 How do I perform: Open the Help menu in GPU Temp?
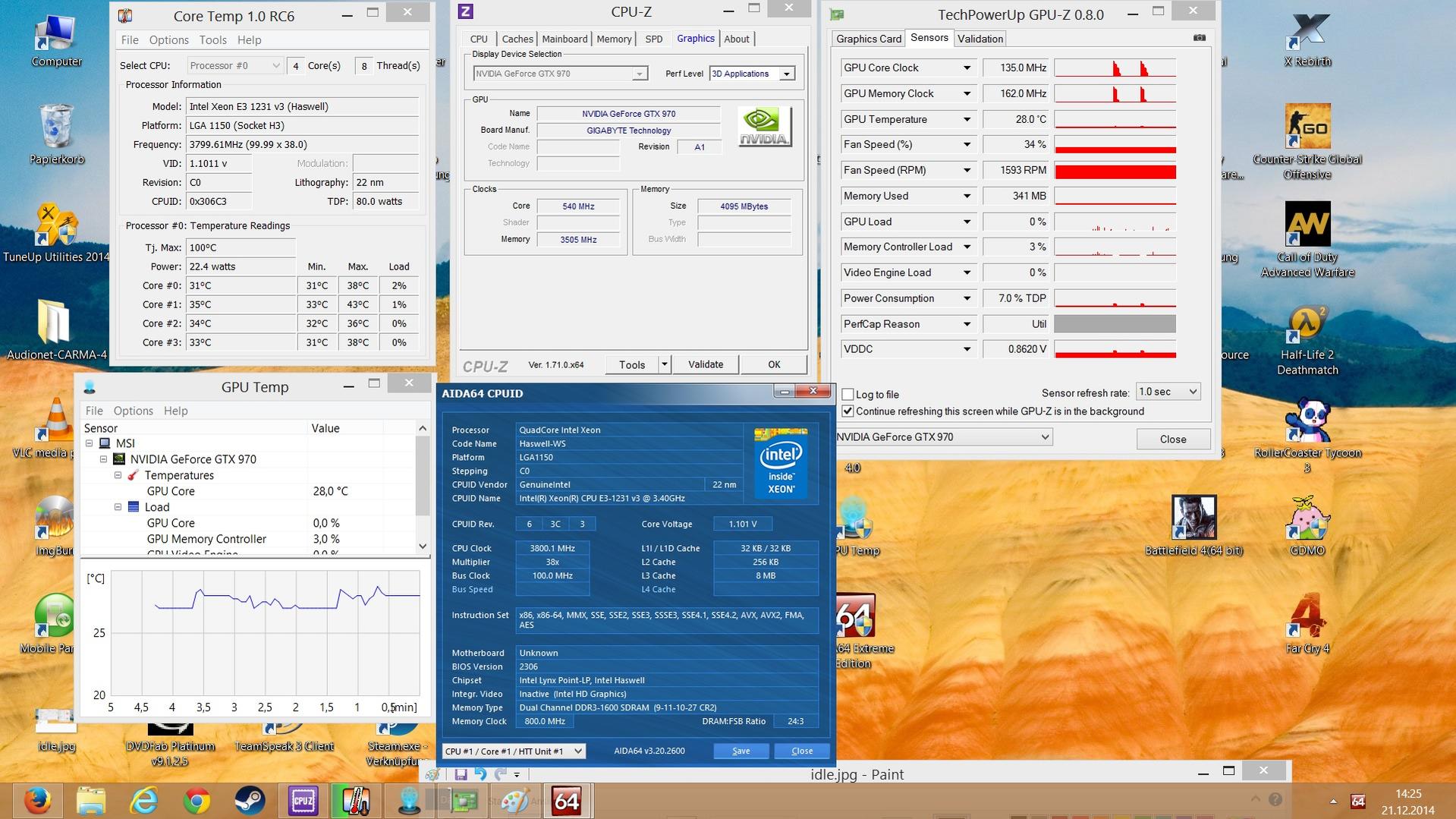[x=175, y=411]
